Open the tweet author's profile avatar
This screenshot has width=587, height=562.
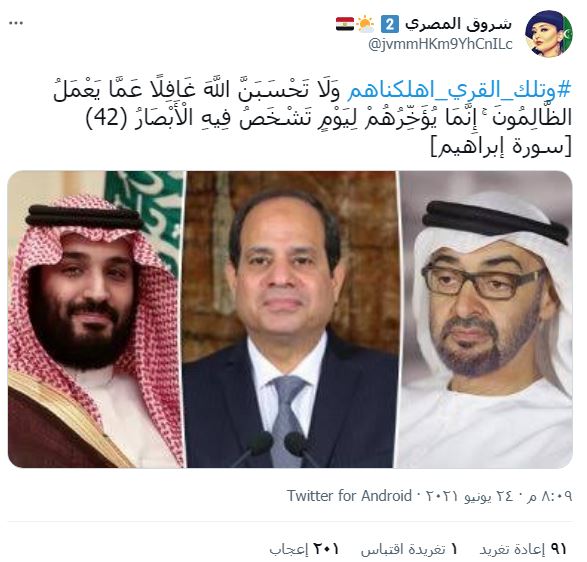tap(548, 33)
